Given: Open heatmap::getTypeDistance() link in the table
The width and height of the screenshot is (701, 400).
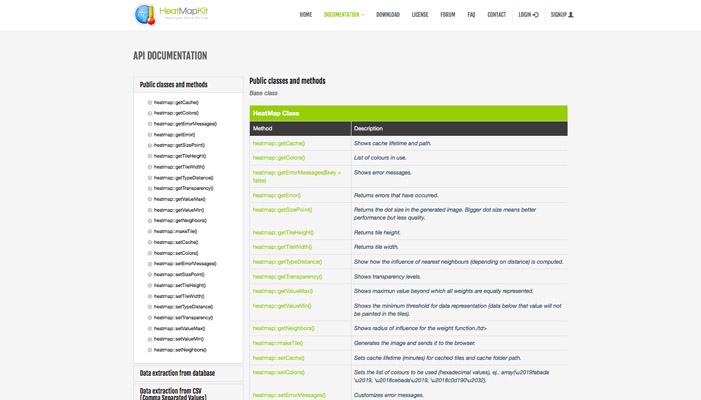Looking at the screenshot, I should 287,262.
